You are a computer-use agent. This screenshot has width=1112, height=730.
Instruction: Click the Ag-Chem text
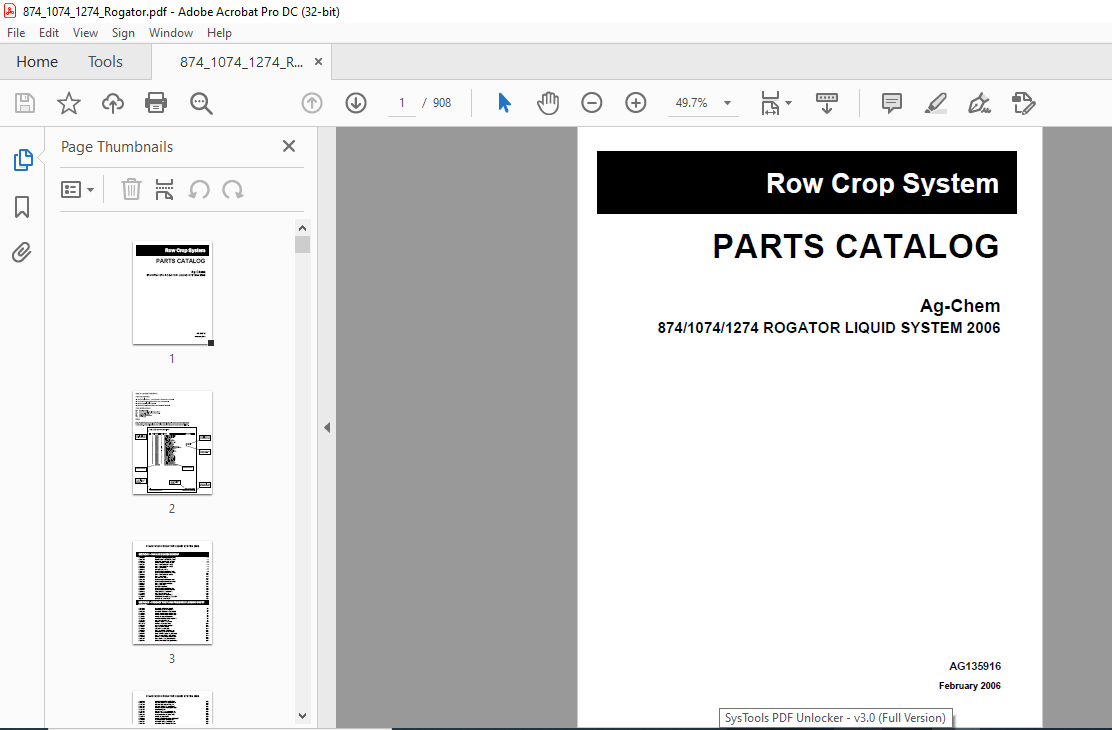[x=960, y=306]
